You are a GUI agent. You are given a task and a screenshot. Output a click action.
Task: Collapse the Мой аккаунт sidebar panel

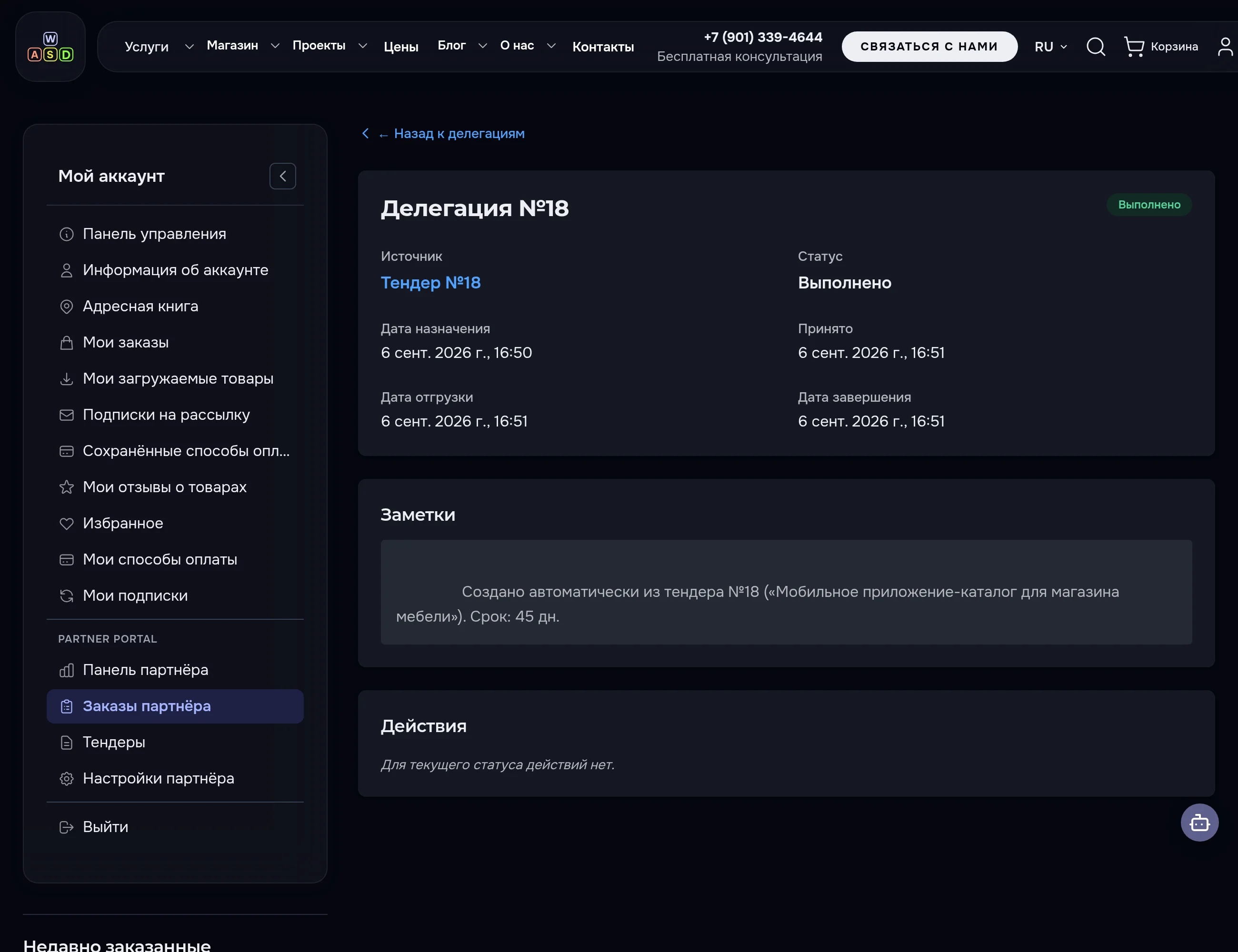pyautogui.click(x=282, y=176)
